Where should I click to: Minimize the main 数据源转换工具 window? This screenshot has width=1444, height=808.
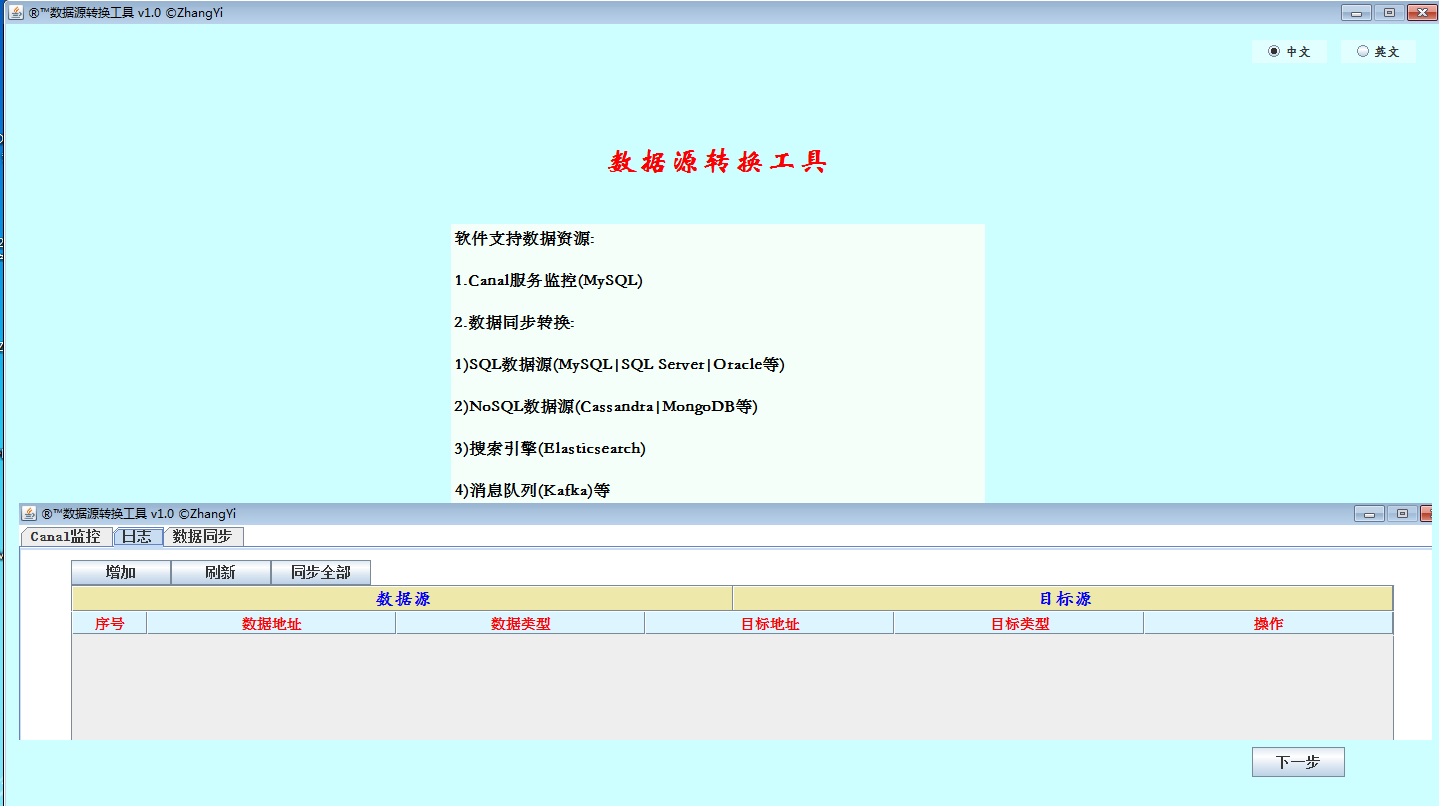click(x=1356, y=13)
